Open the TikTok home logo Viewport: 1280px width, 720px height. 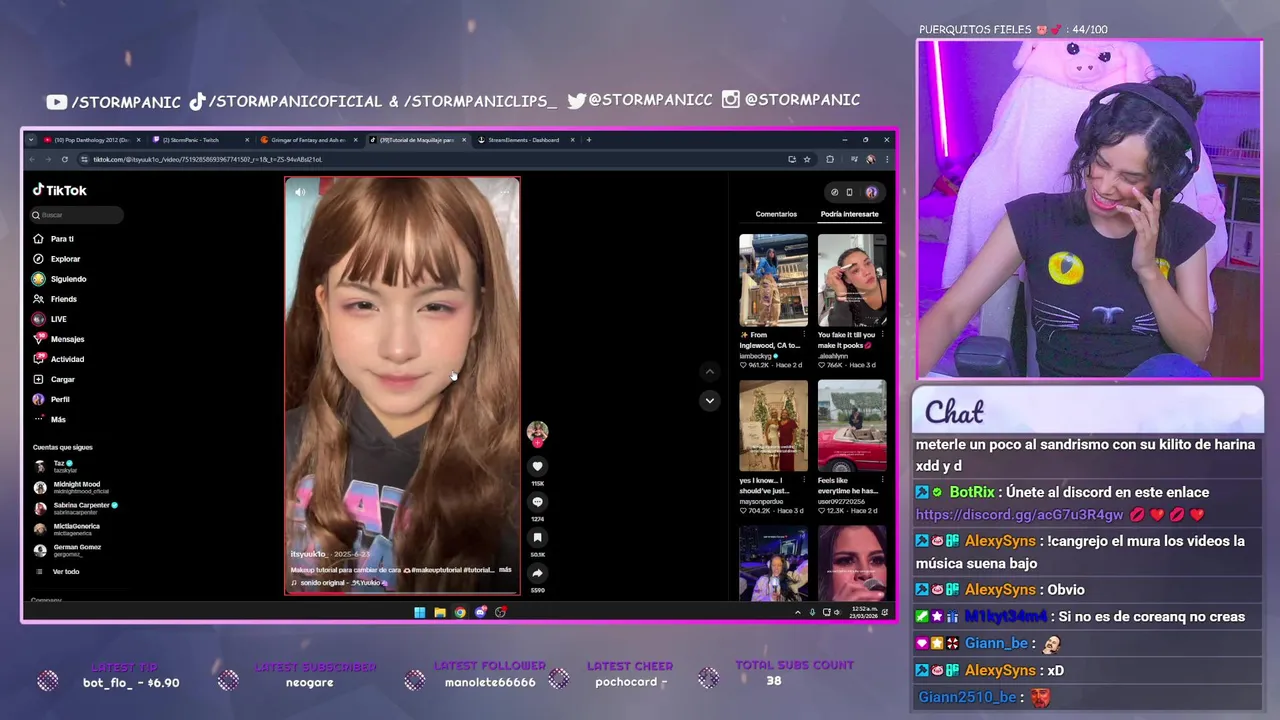(x=60, y=190)
